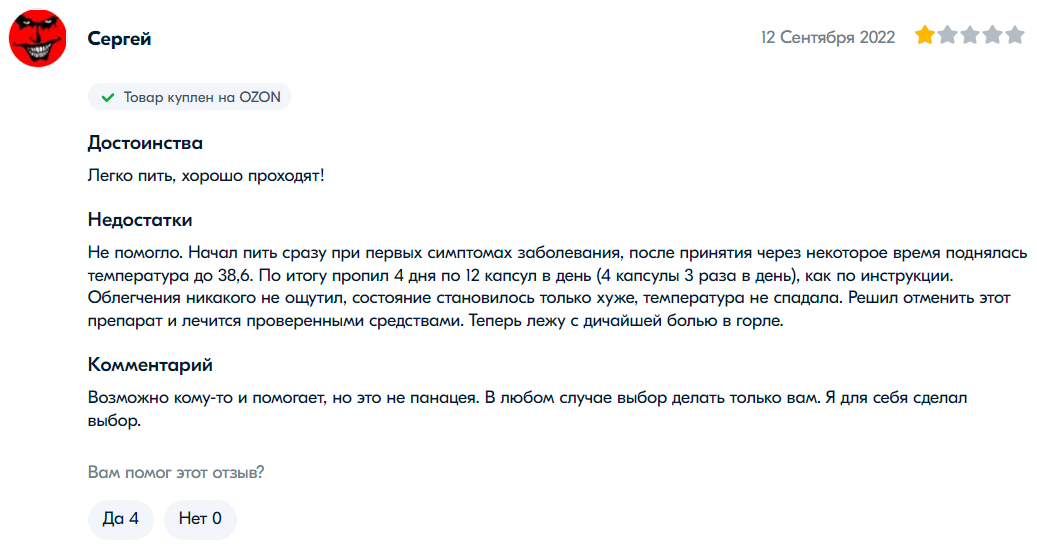Viewport: 1037px width, 548px height.
Task: Click the first filled gold star
Action: (924, 37)
